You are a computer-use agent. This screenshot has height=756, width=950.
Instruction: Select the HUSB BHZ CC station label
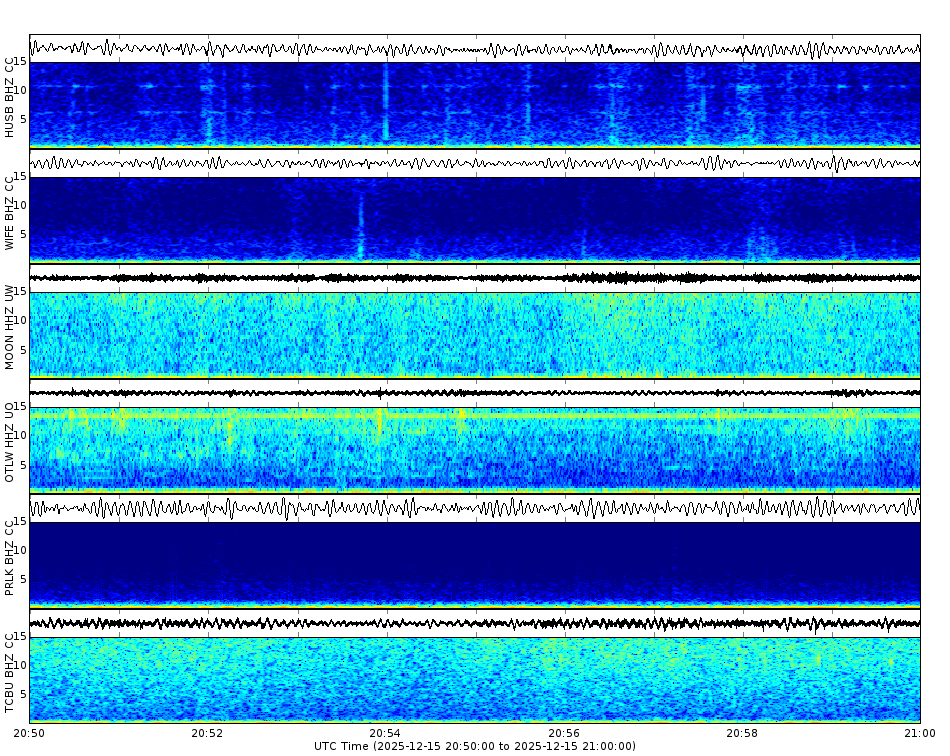coord(10,95)
